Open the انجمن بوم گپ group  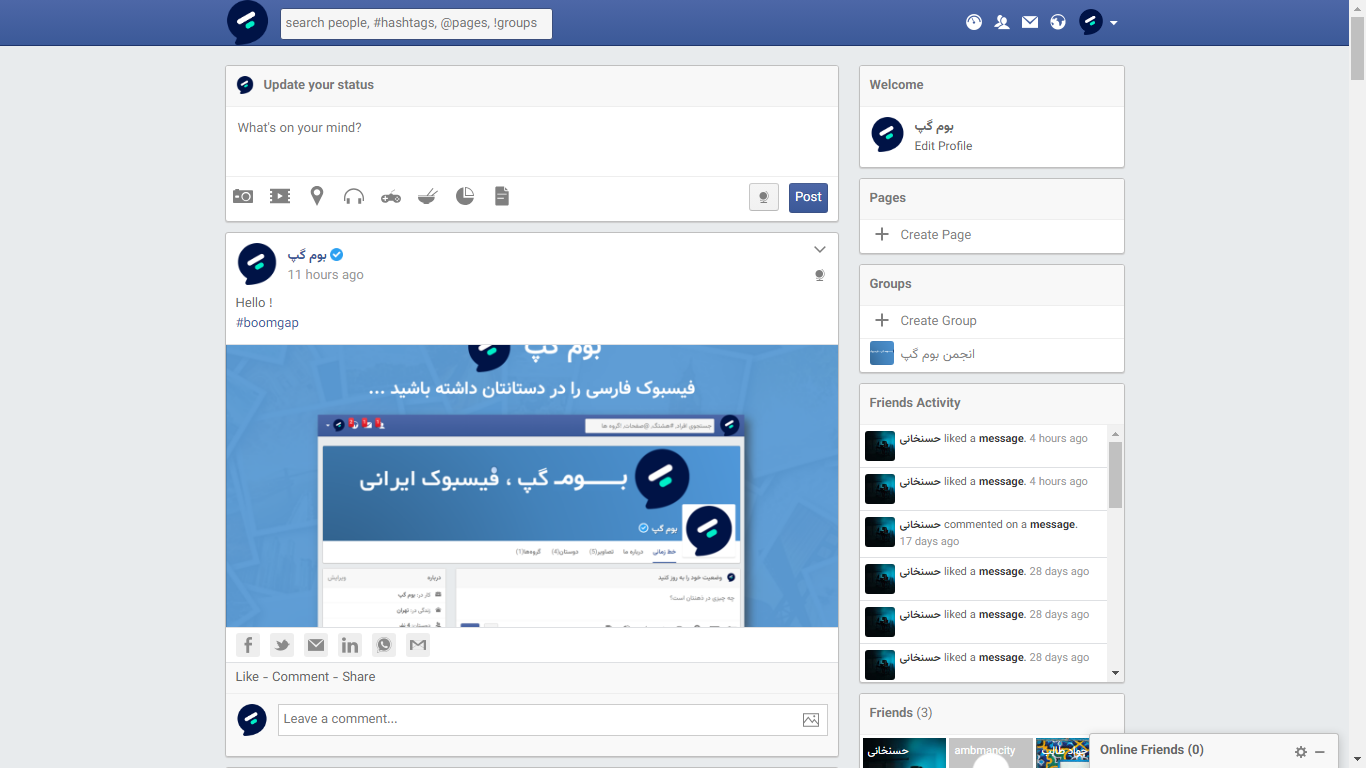point(937,354)
